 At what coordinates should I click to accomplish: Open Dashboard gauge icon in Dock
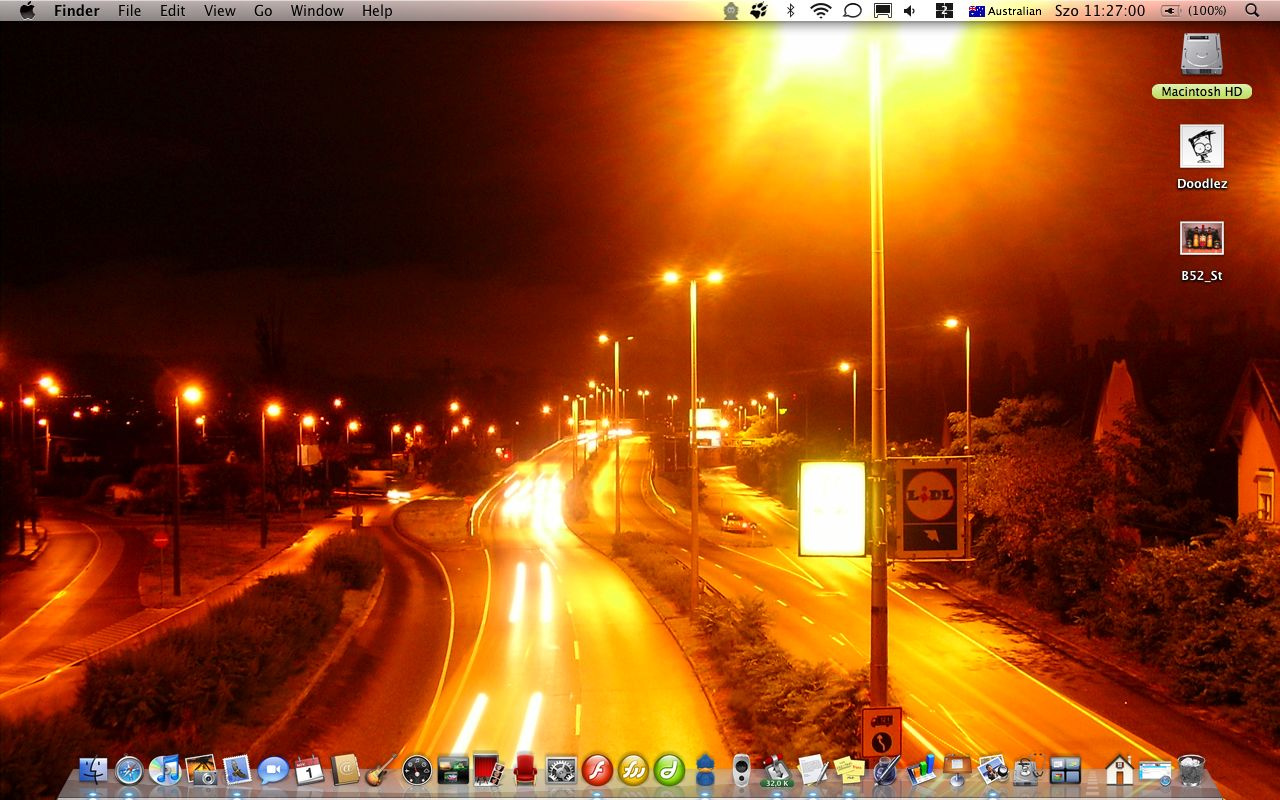point(417,769)
